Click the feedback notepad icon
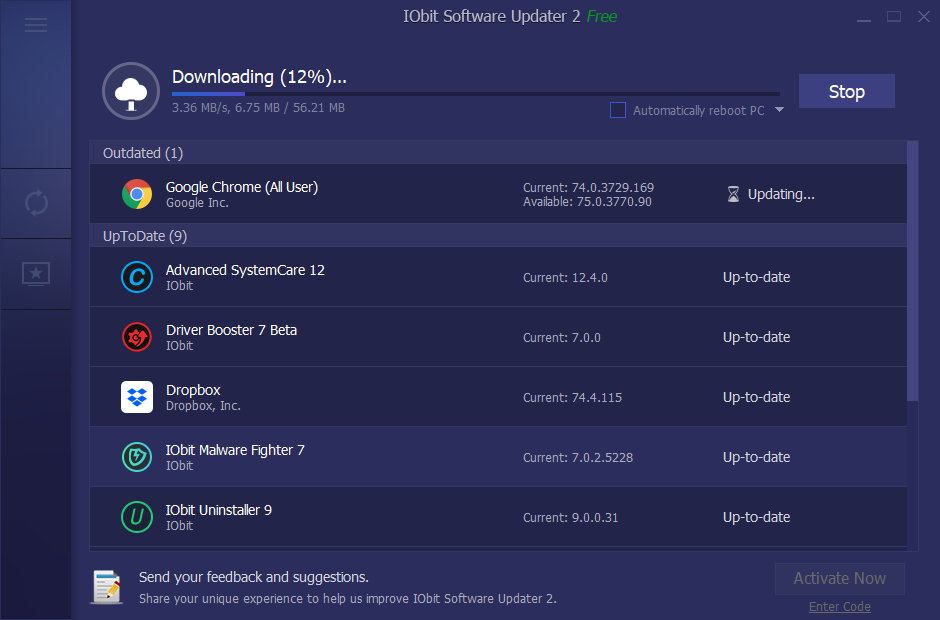 [107, 586]
